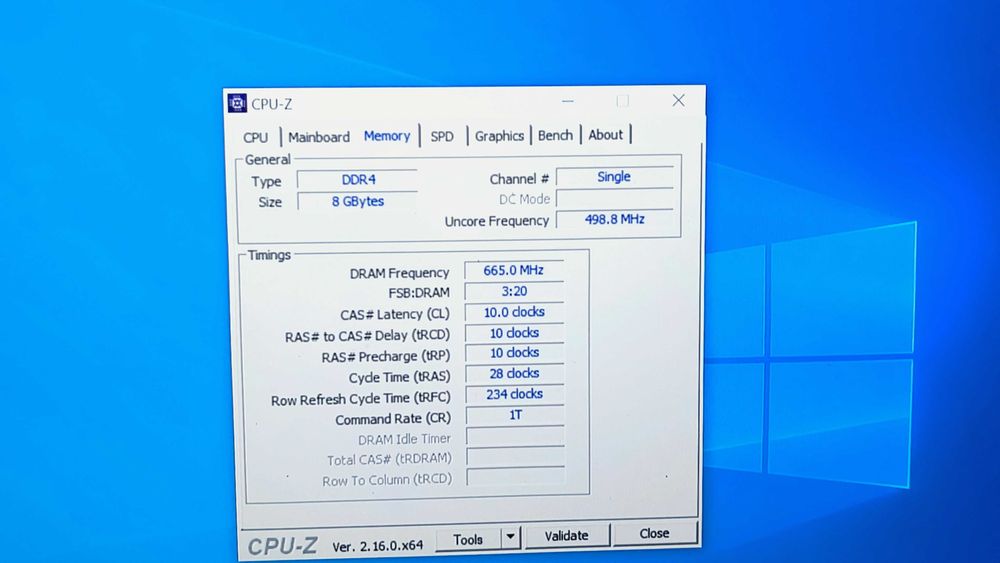
Task: Click the Ver. 2.16.0.x64 version text
Action: pos(378,546)
